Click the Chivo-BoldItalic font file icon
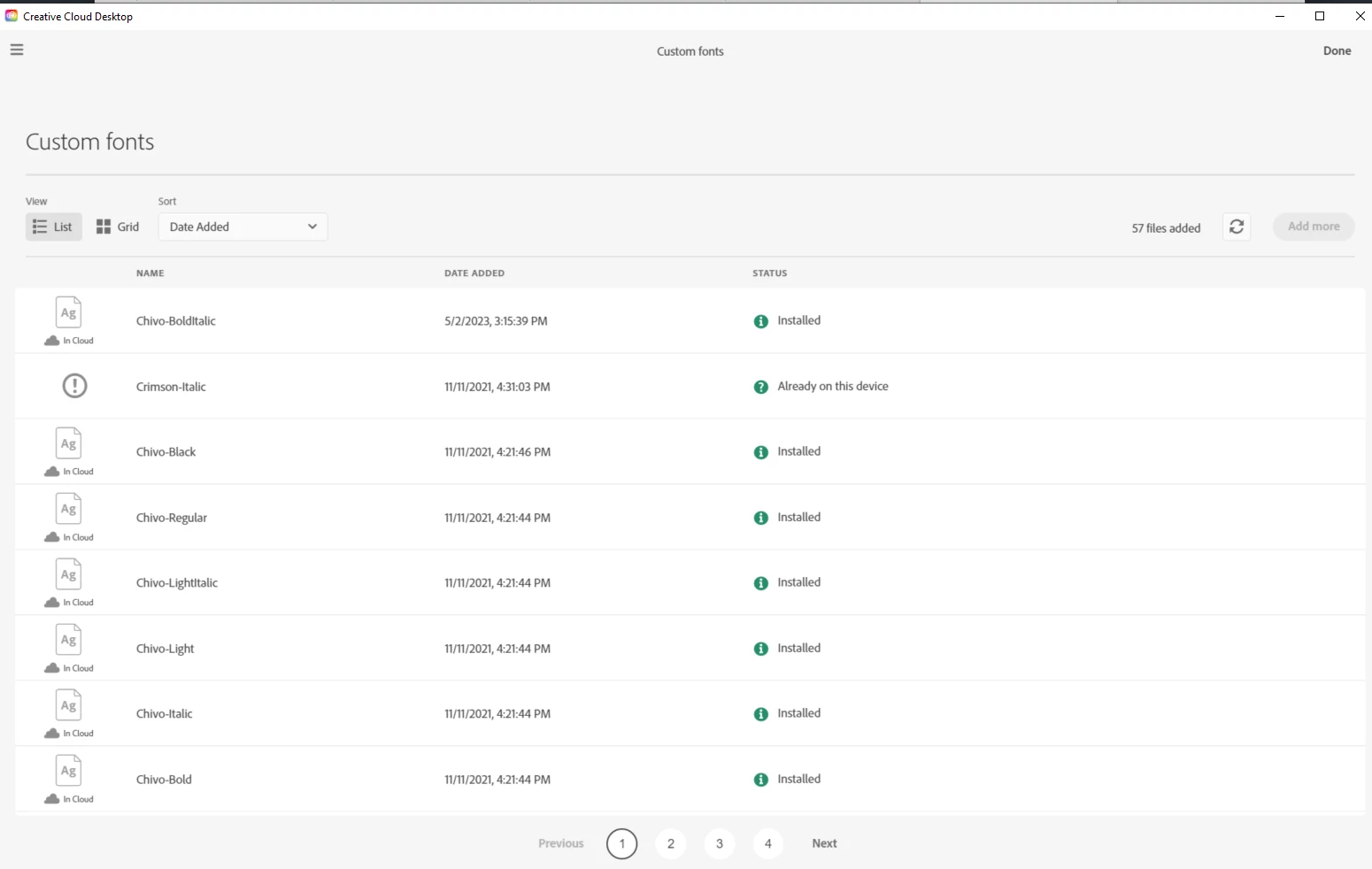The height and width of the screenshot is (869, 1372). [68, 312]
